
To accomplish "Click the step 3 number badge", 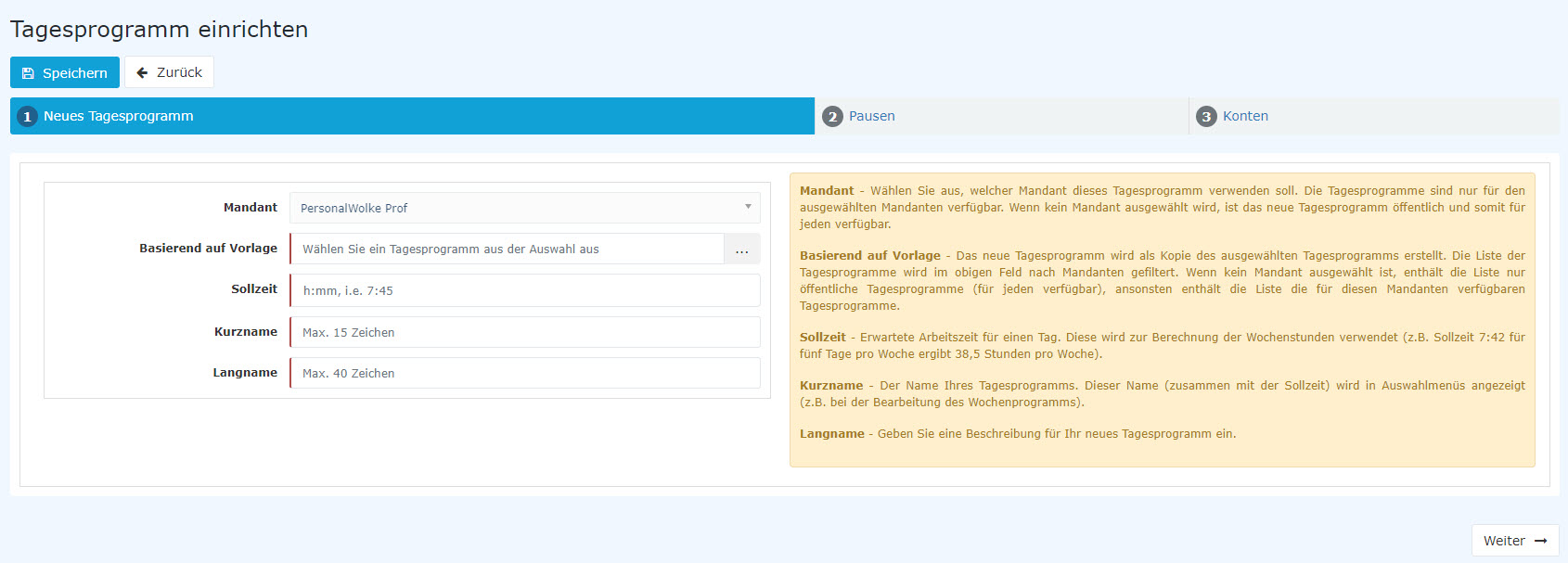I will point(1206,117).
